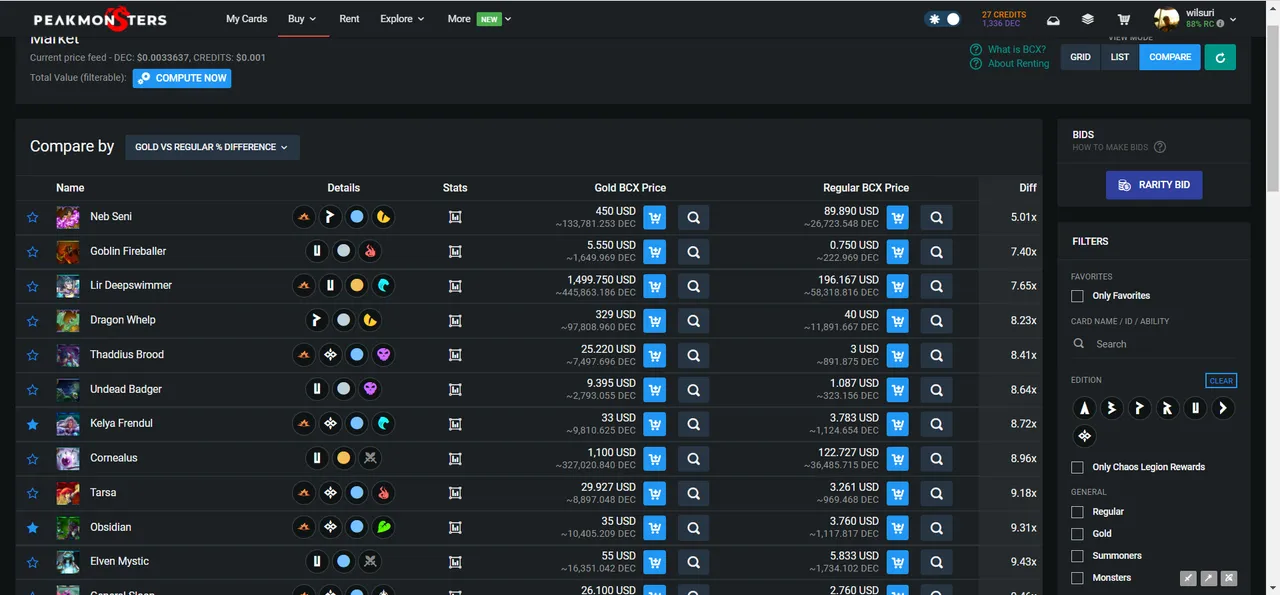Open stats icon for Goblin Fireballer
Screen dimensions: 1280x595
455,252
